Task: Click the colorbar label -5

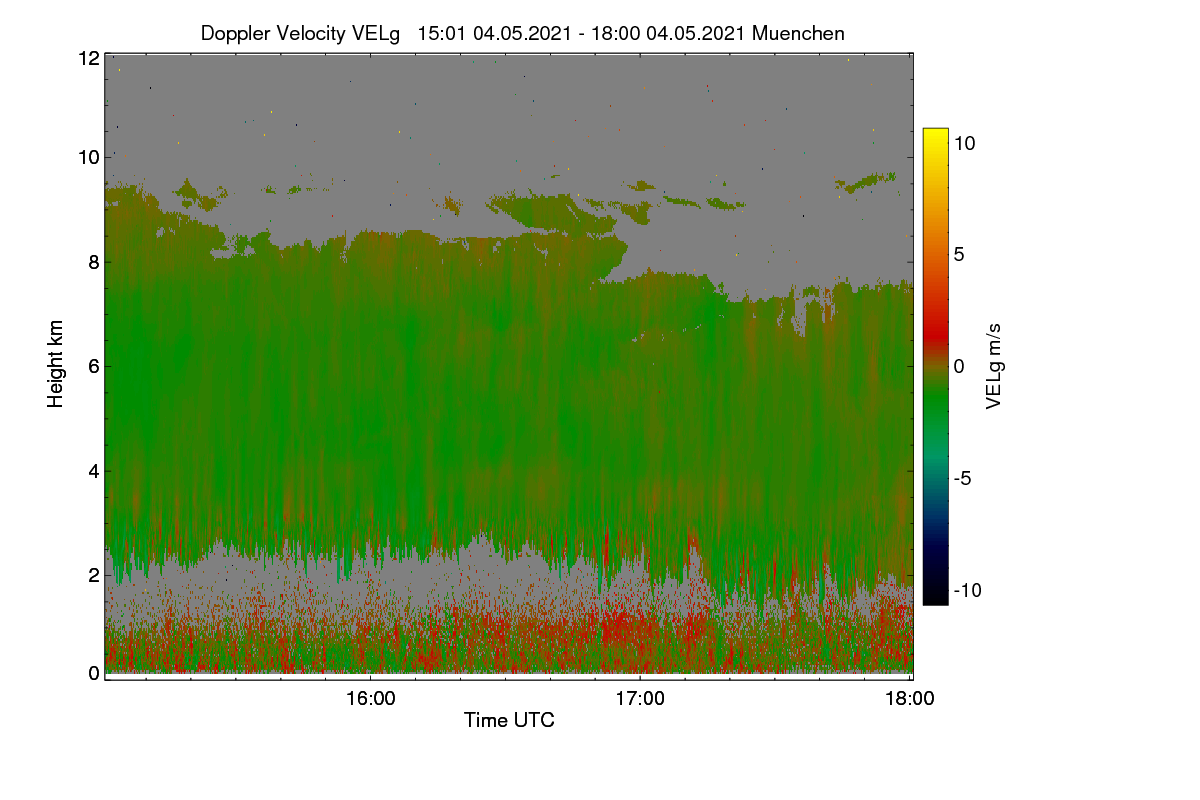Action: pyautogui.click(x=964, y=478)
